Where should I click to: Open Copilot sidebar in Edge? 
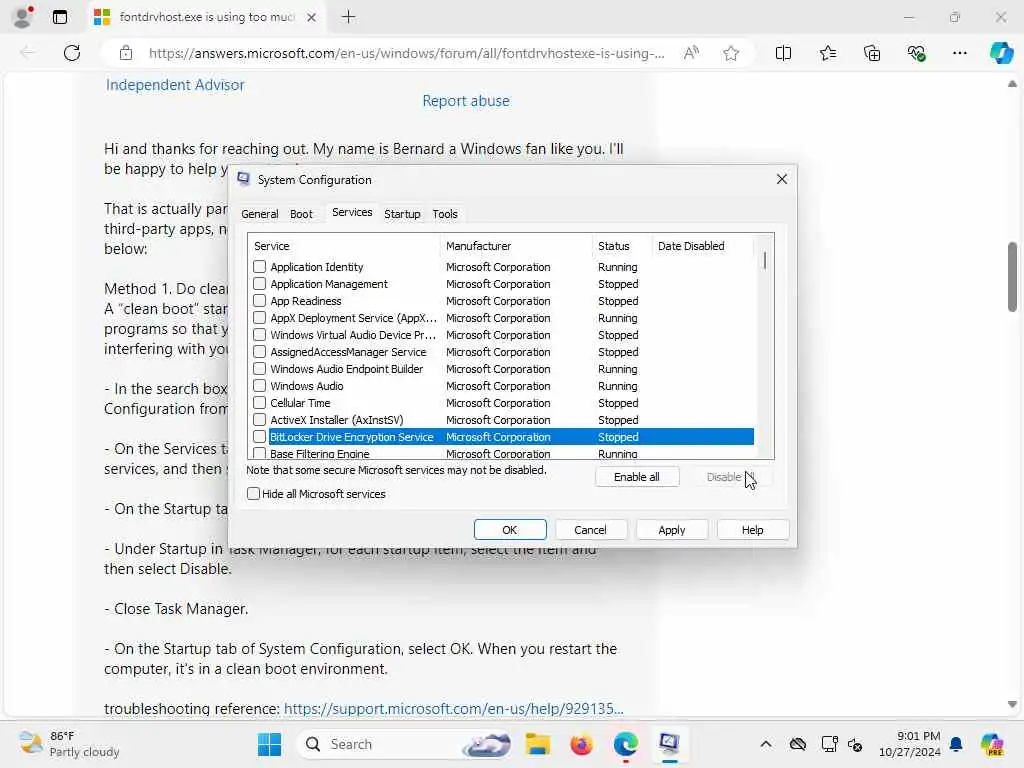[x=1001, y=53]
